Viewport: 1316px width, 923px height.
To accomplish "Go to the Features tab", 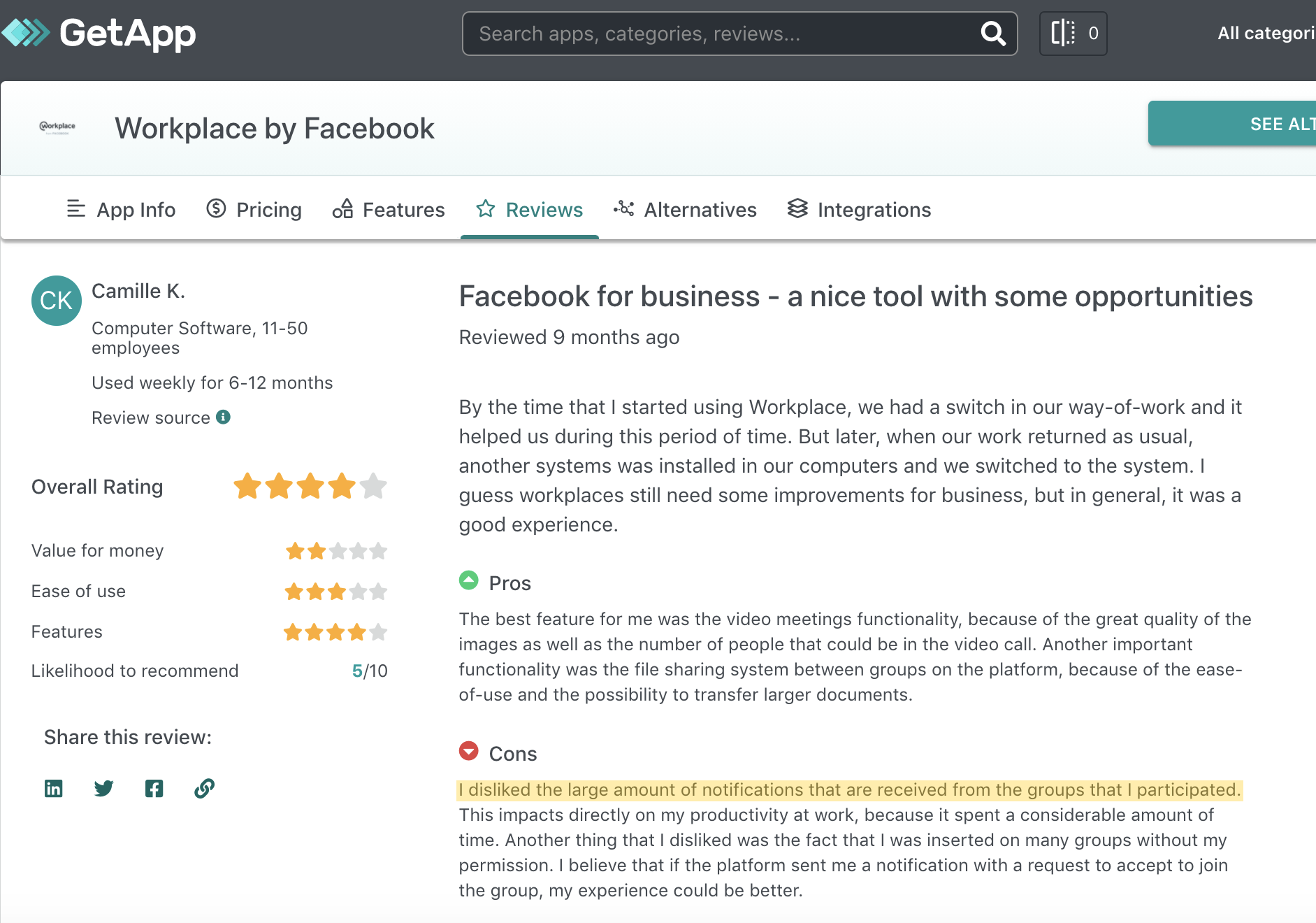I will pyautogui.click(x=389, y=210).
